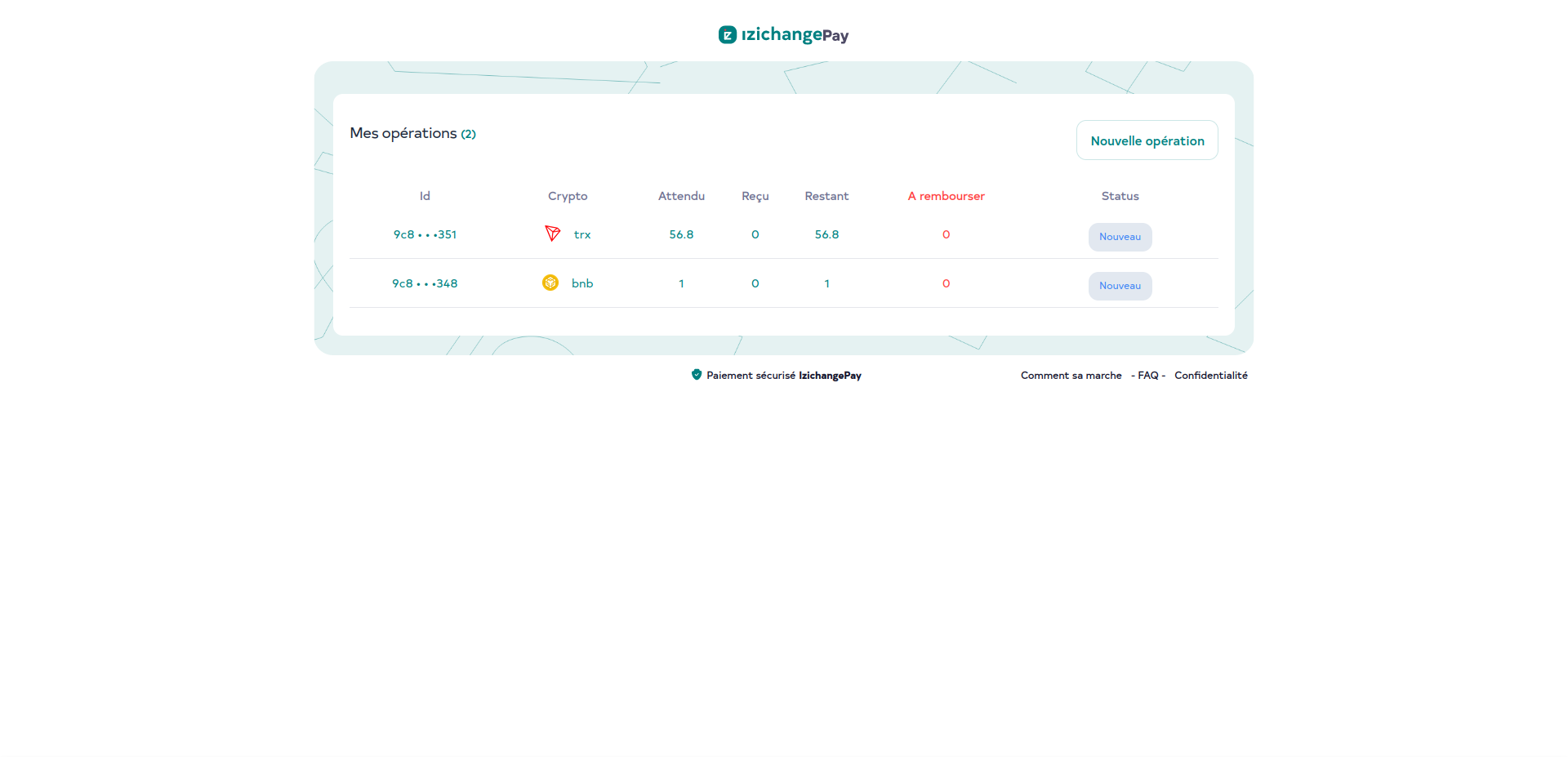Click Nouveau status badge for bnb row
Screen dimensions: 1568x757
pos(1120,286)
